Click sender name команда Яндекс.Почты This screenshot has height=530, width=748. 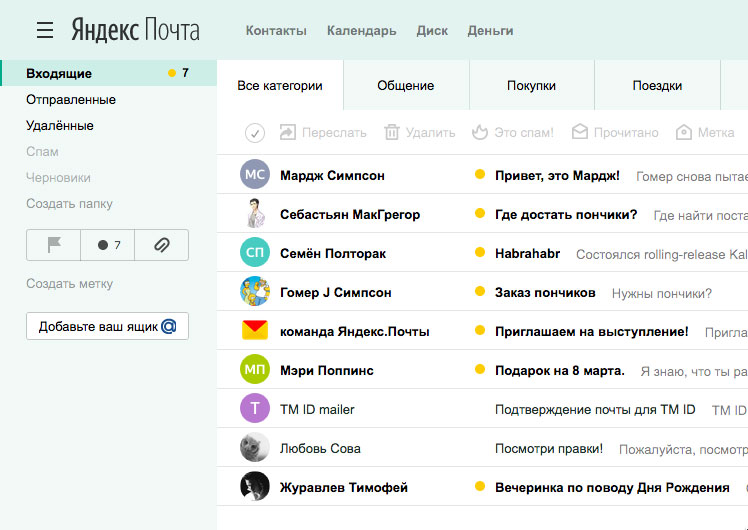click(354, 331)
